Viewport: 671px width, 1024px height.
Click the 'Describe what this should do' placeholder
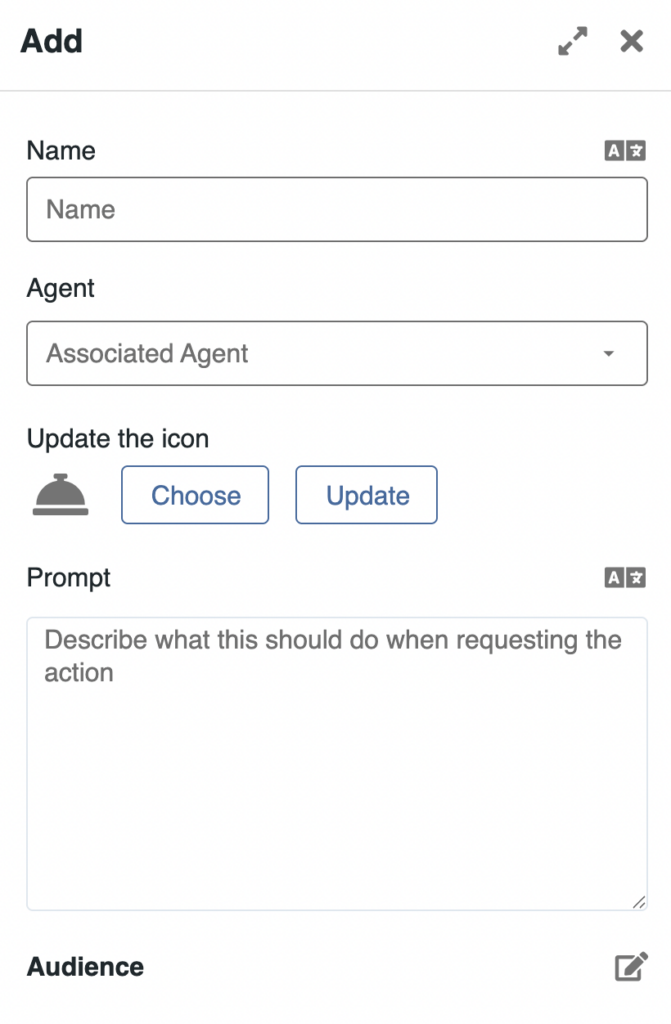333,655
